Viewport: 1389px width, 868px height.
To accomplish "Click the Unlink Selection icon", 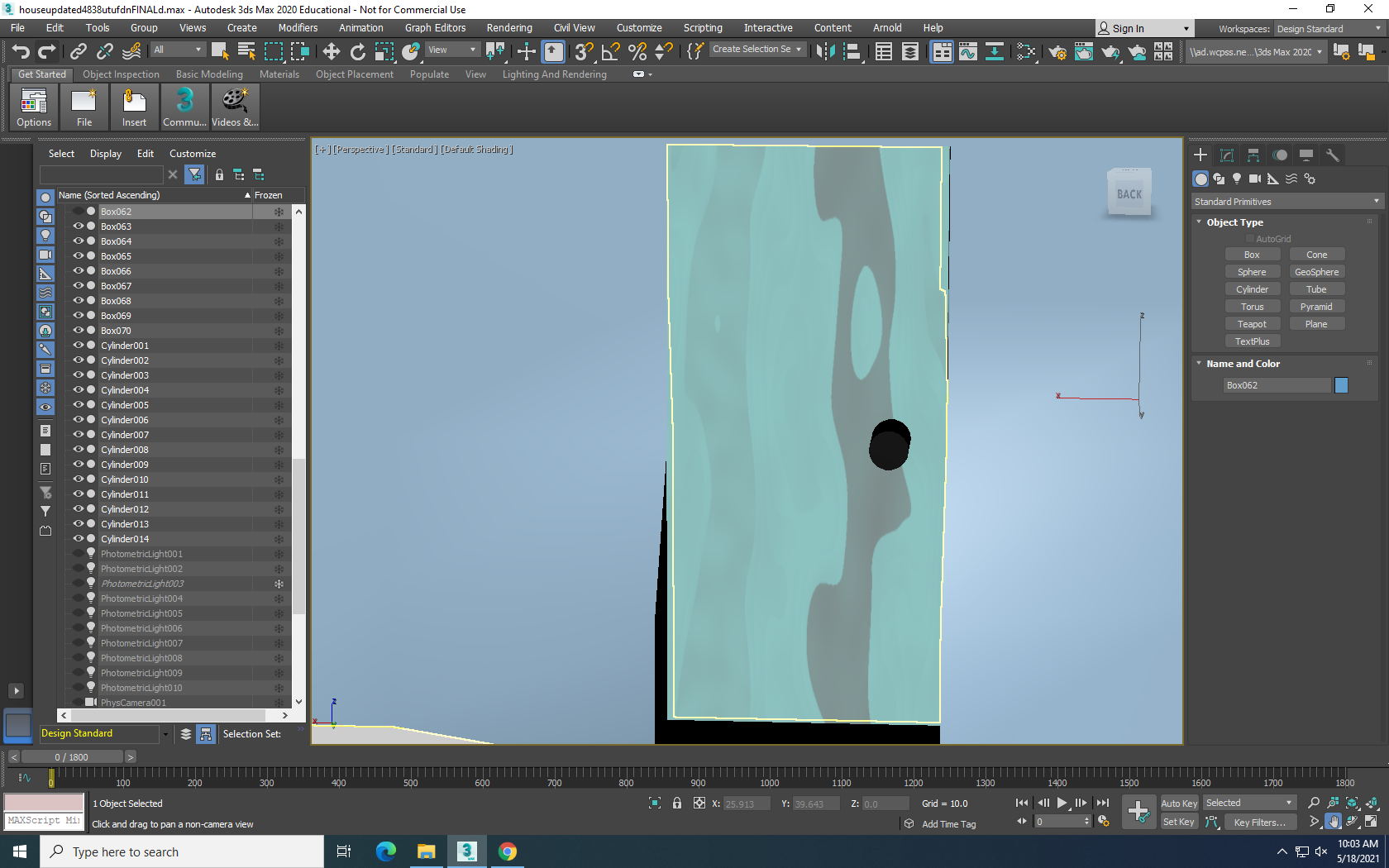I will point(105,51).
